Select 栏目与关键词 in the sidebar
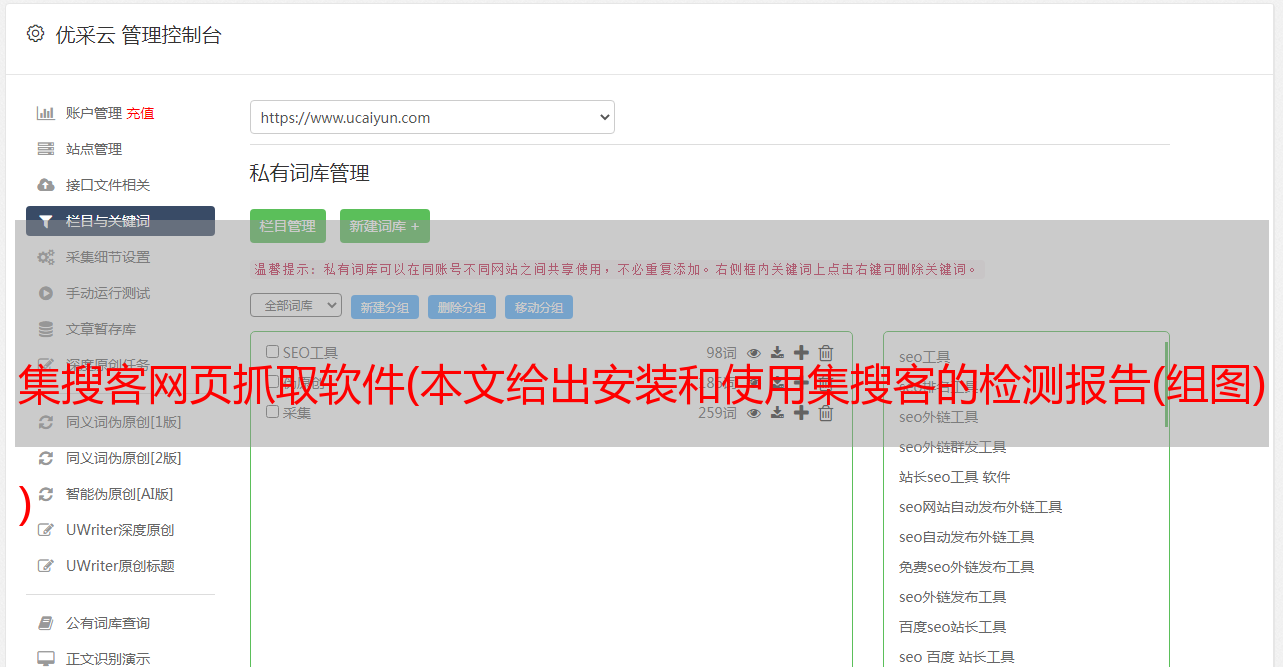 [120, 221]
